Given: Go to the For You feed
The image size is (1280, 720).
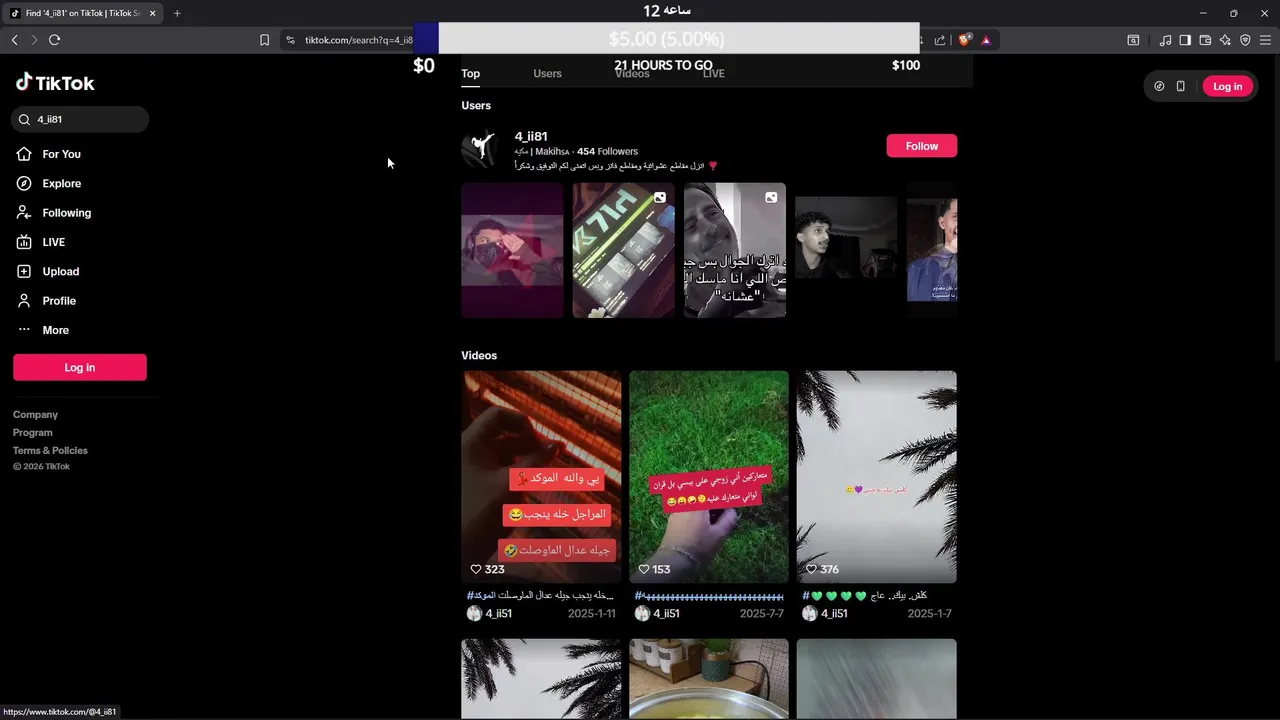Looking at the screenshot, I should (49, 154).
